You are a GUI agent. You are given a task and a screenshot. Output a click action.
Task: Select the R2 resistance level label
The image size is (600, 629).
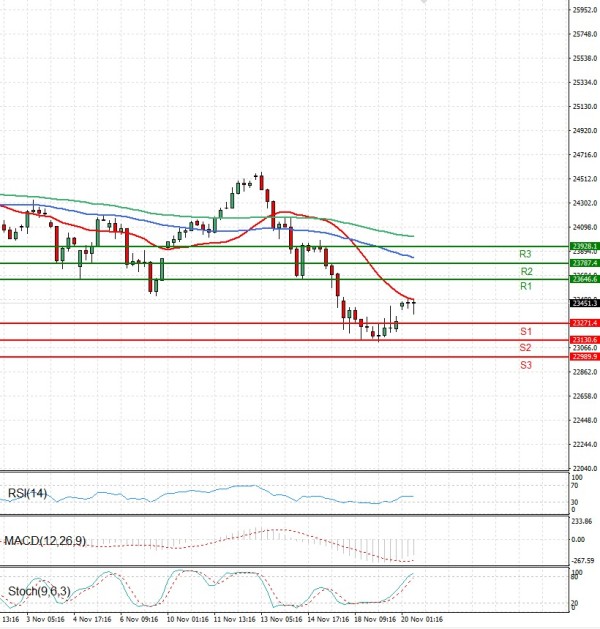click(525, 271)
